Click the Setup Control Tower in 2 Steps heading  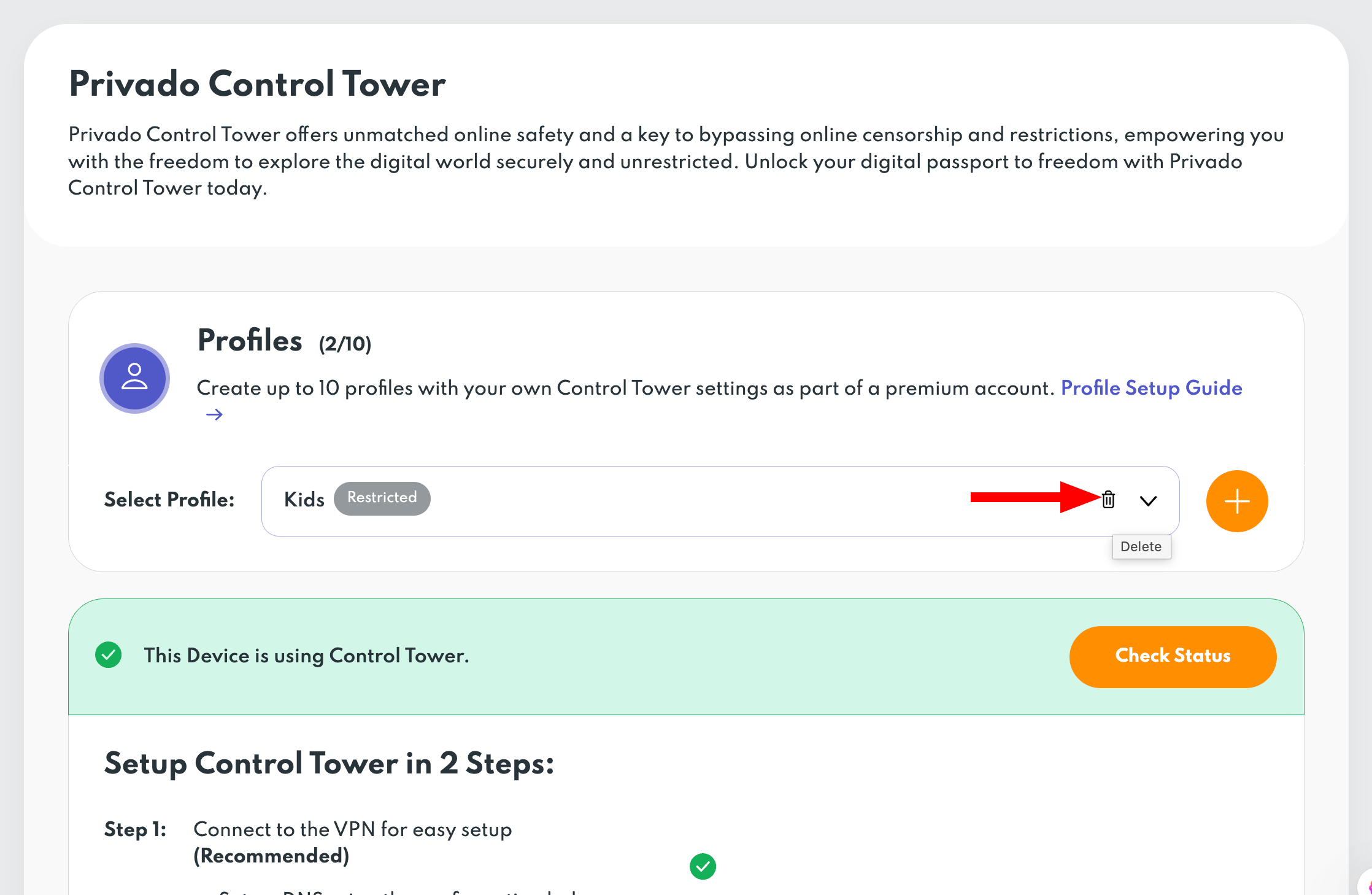330,764
